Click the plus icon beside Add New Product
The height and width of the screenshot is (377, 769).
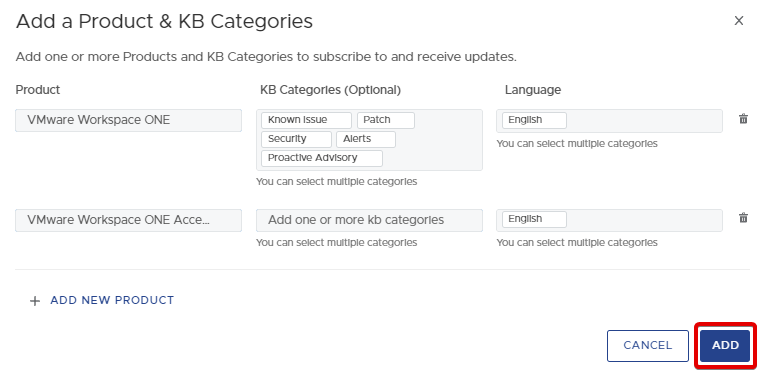coord(35,301)
